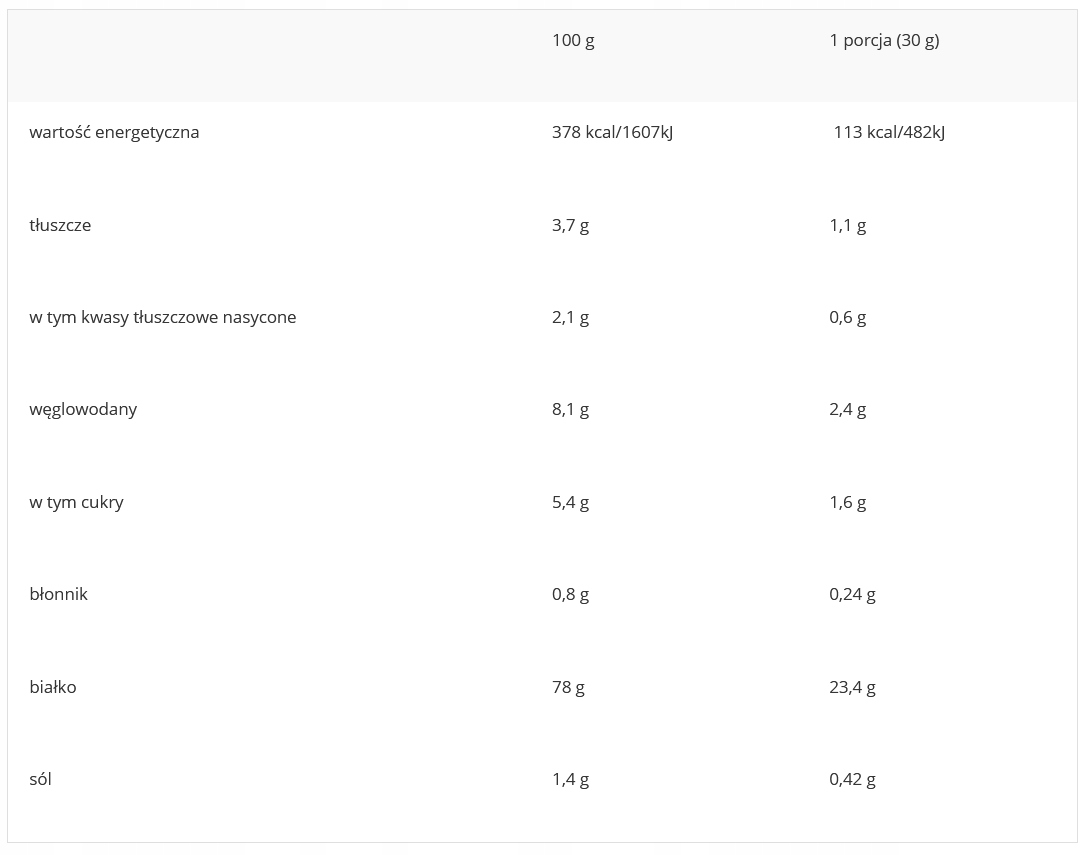Click the "113 kcal/482kJ" portion energy value
The image size is (1090, 855).
click(889, 133)
